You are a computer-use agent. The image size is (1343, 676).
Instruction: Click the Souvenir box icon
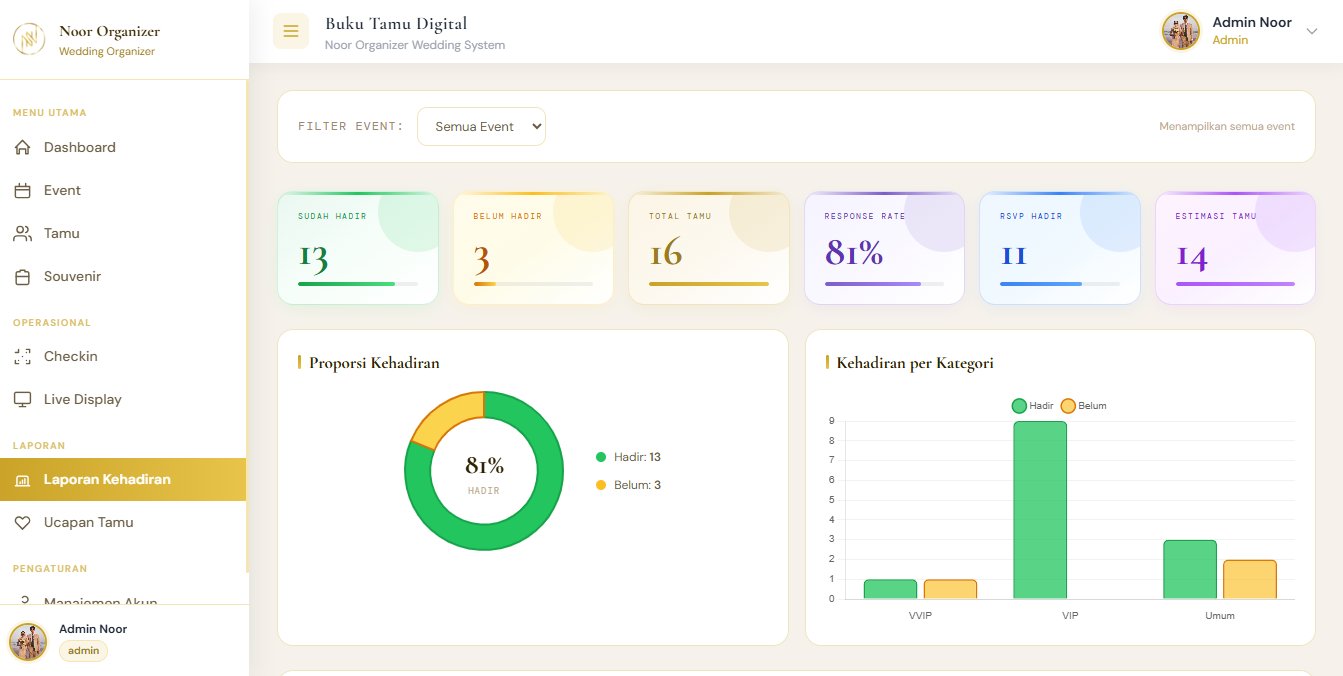pos(22,277)
